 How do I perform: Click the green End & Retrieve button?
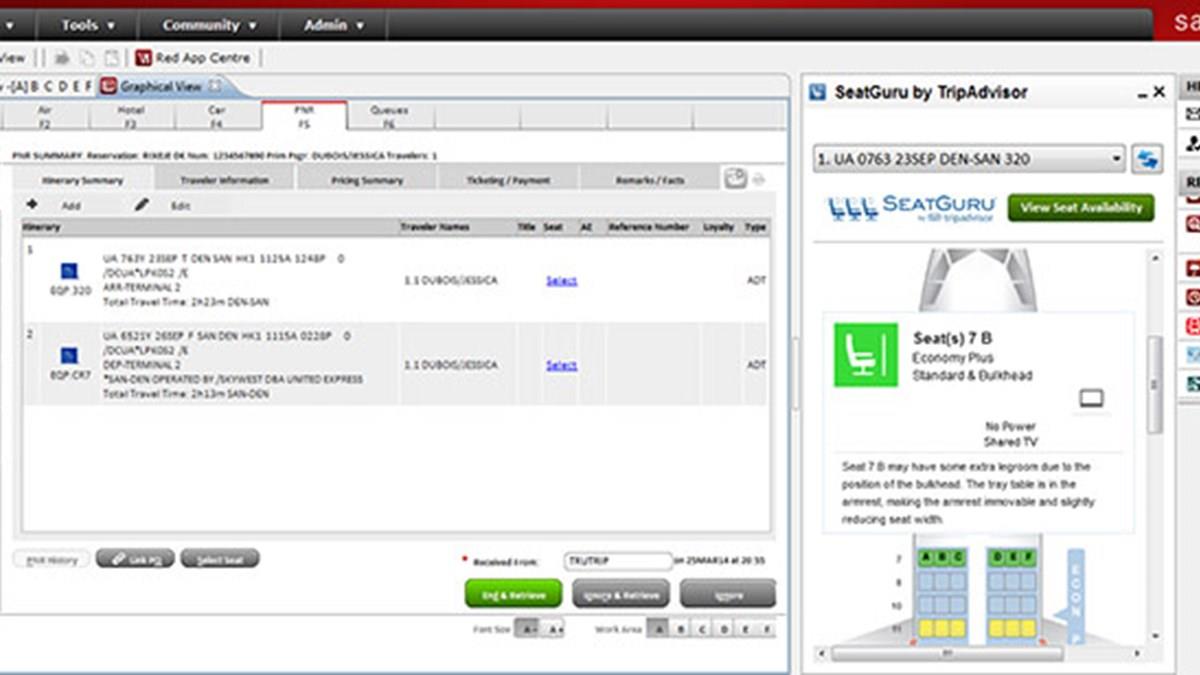pos(514,594)
